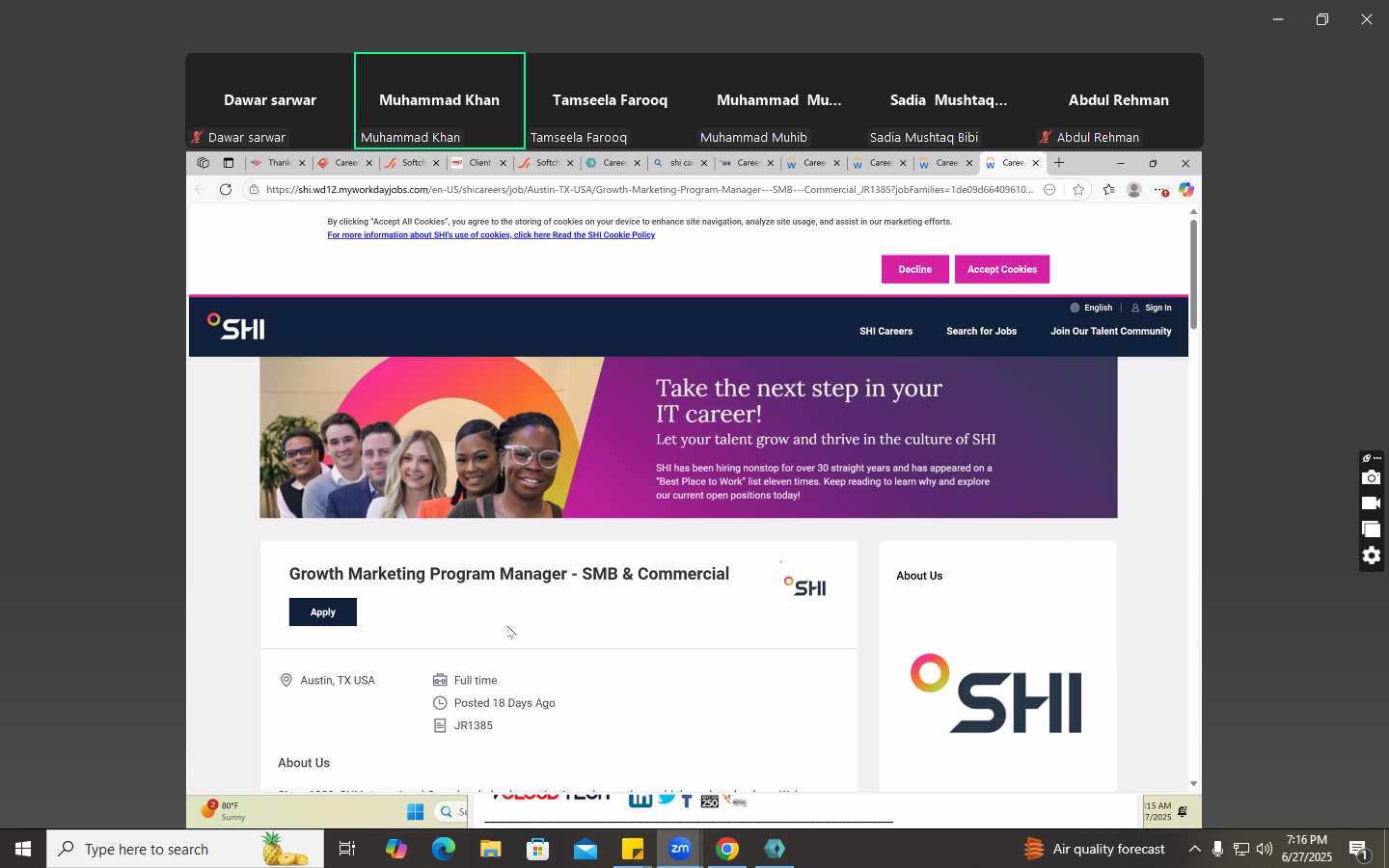Open the SHI Careers menu item
The width and height of the screenshot is (1389, 868).
tap(885, 331)
